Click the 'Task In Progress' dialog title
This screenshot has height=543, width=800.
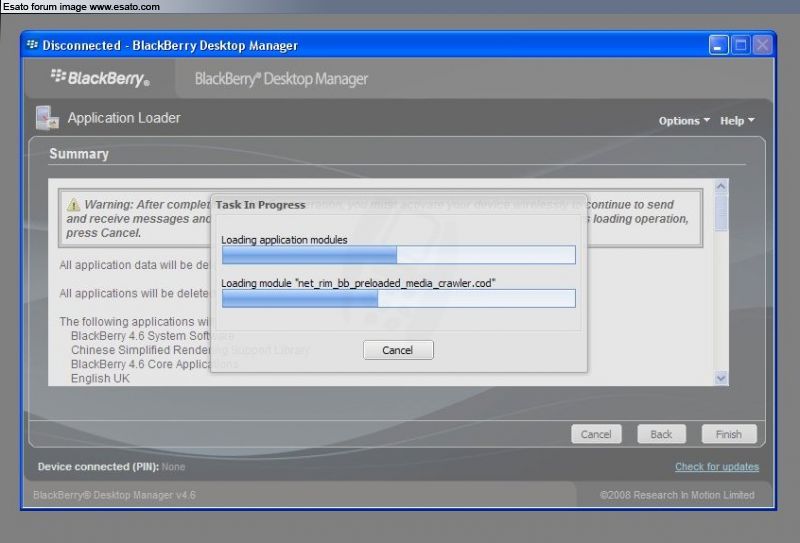(x=260, y=205)
